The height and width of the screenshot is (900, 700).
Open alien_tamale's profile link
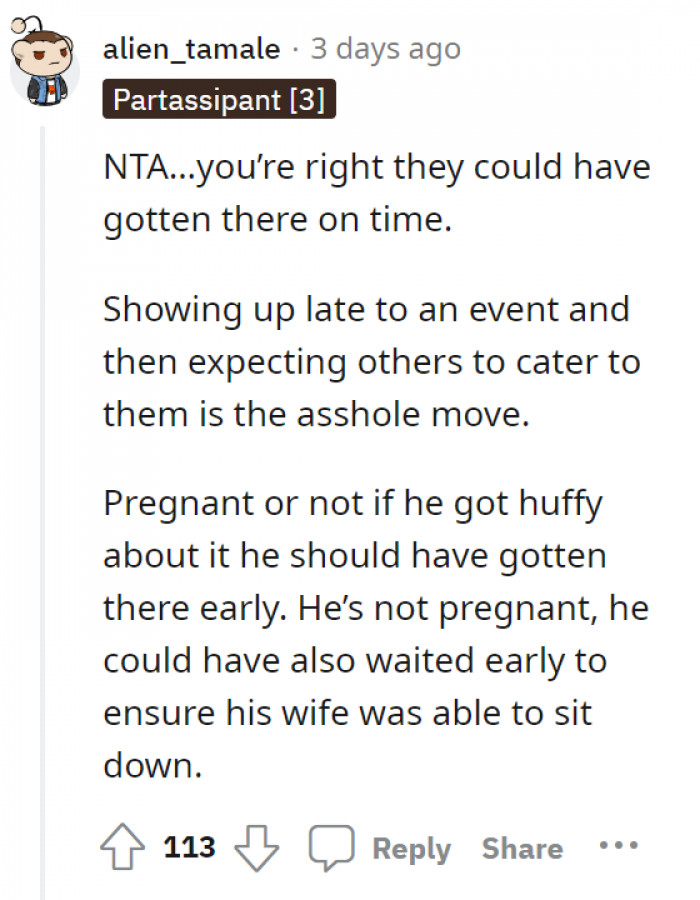[188, 48]
